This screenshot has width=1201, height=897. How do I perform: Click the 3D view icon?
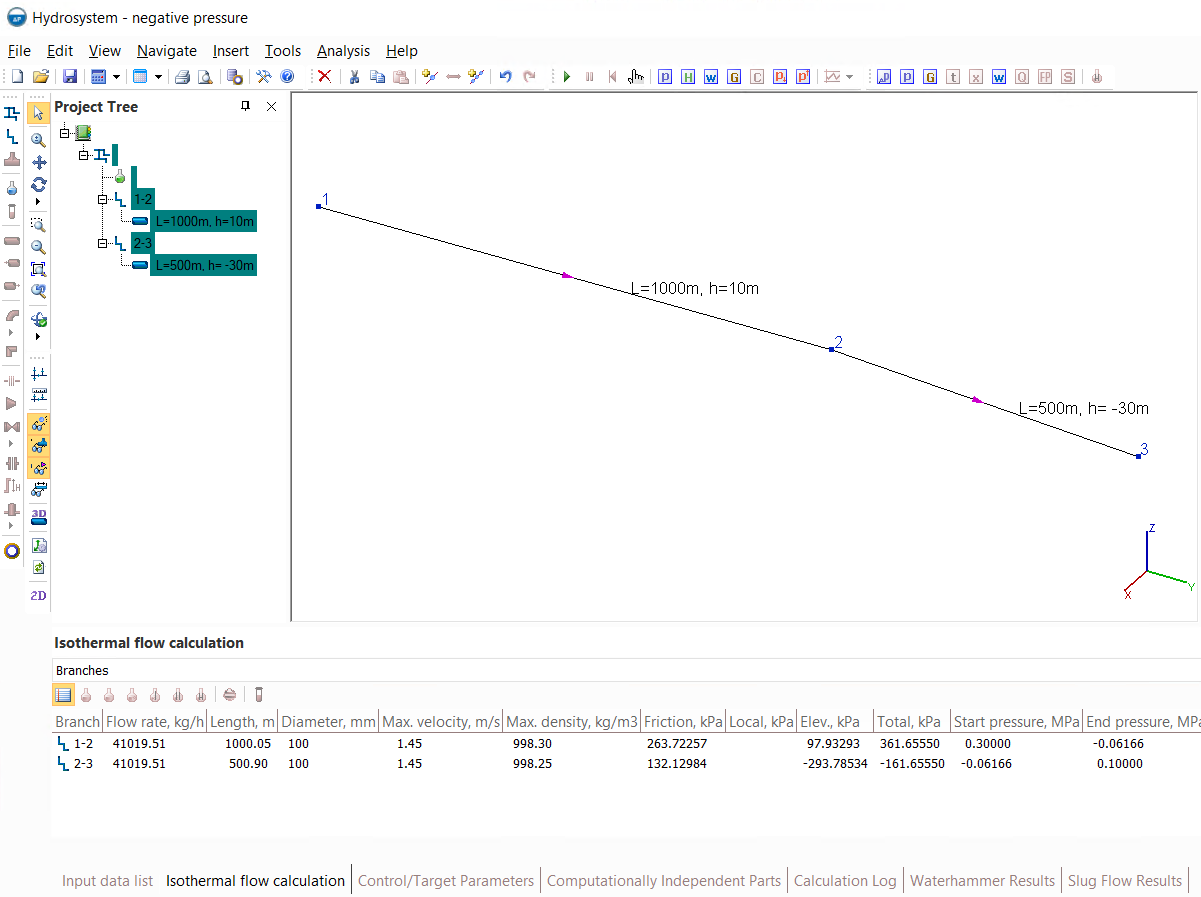(x=38, y=516)
